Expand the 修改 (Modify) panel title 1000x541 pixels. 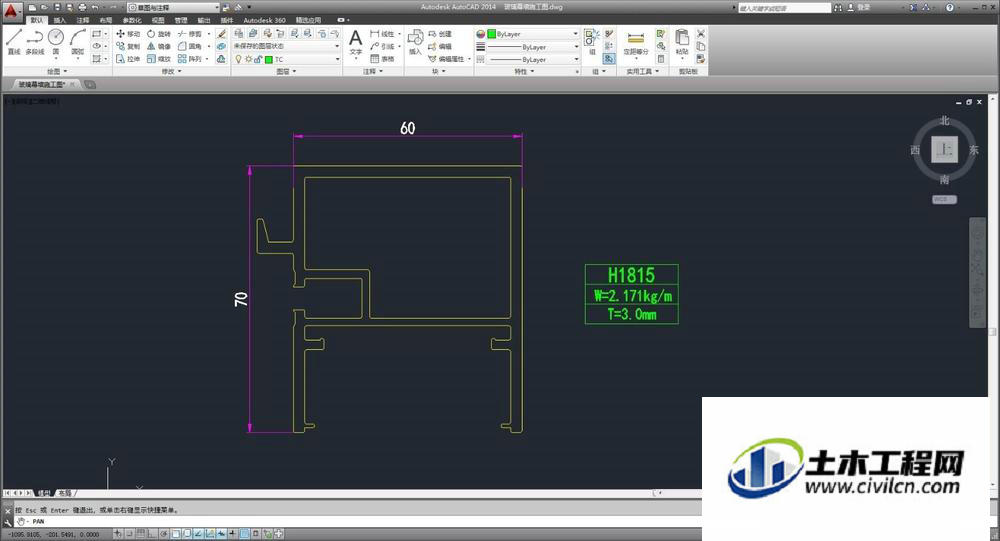(x=171, y=71)
